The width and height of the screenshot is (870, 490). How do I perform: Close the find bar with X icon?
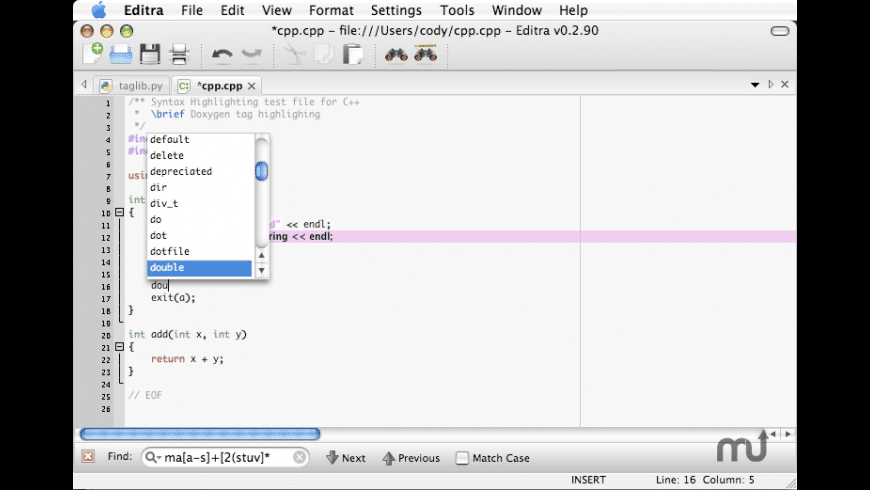click(88, 456)
